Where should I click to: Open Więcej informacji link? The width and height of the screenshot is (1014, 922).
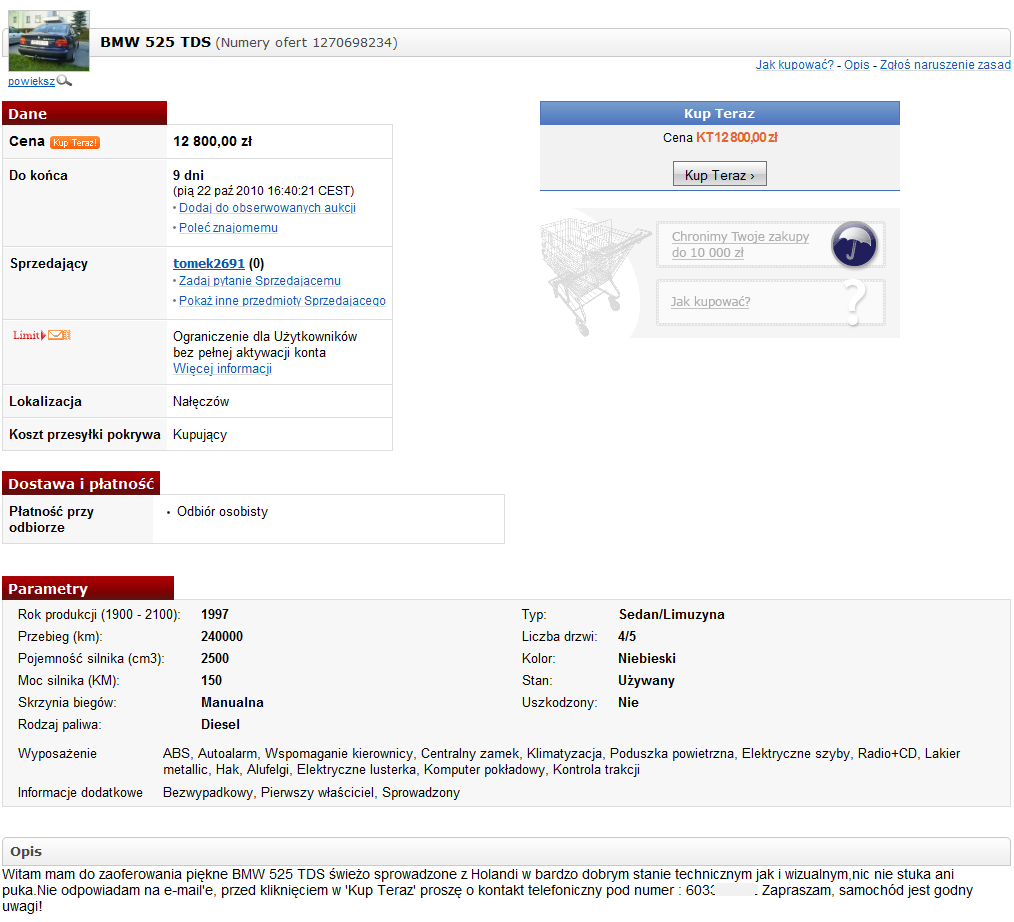tap(222, 369)
